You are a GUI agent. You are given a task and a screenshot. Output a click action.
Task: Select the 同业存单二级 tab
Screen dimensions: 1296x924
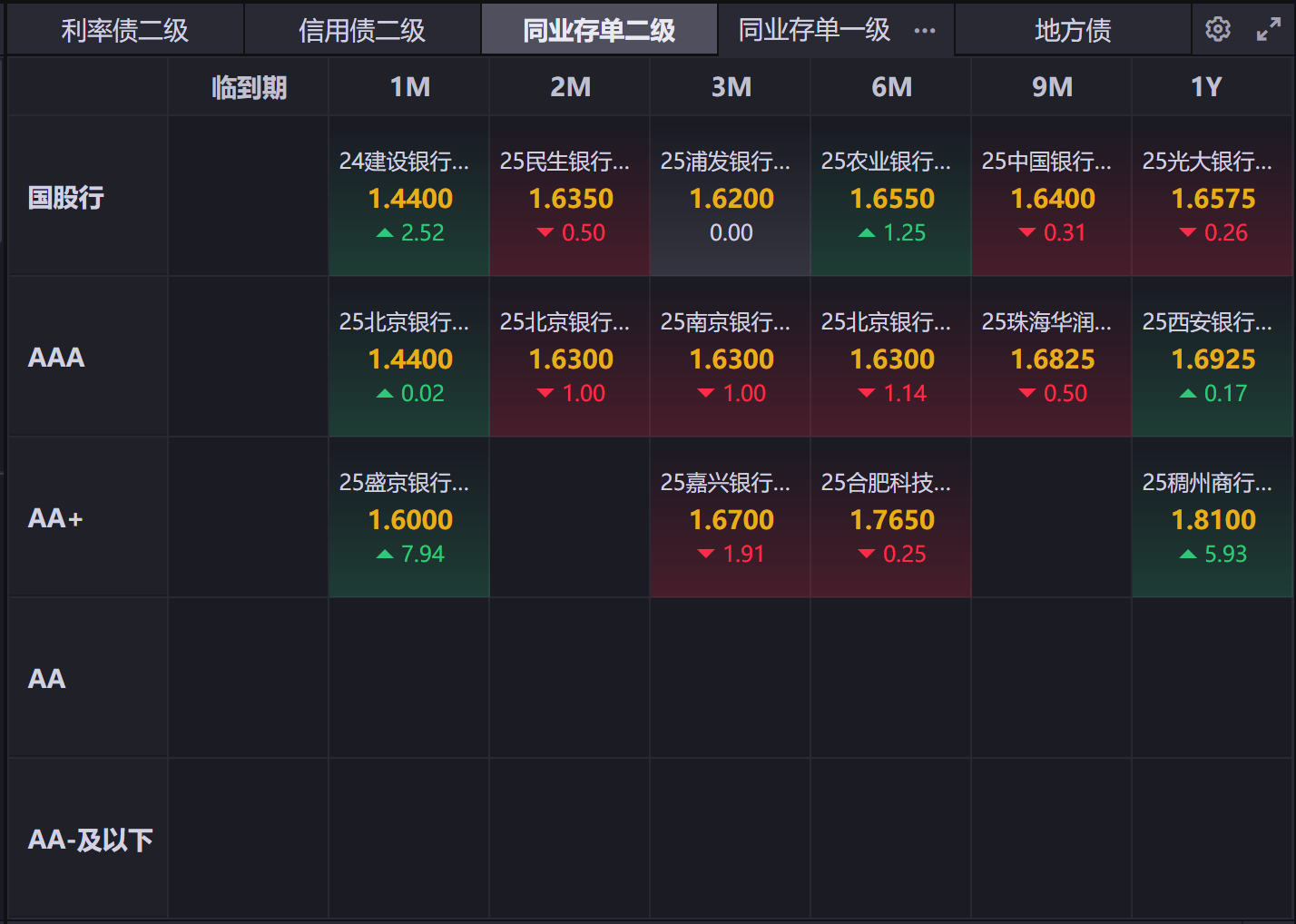pos(599,31)
